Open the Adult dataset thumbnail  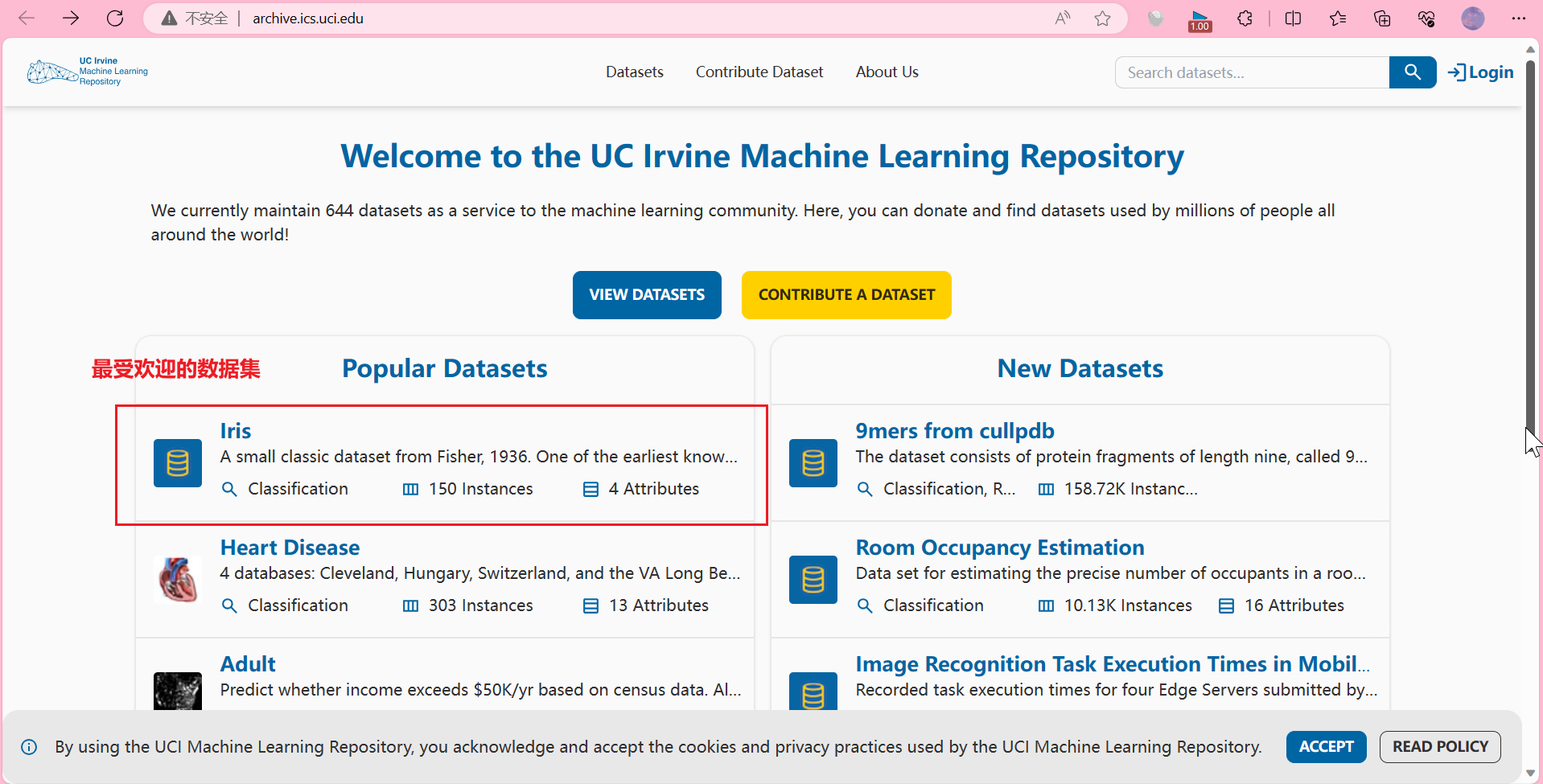click(178, 691)
